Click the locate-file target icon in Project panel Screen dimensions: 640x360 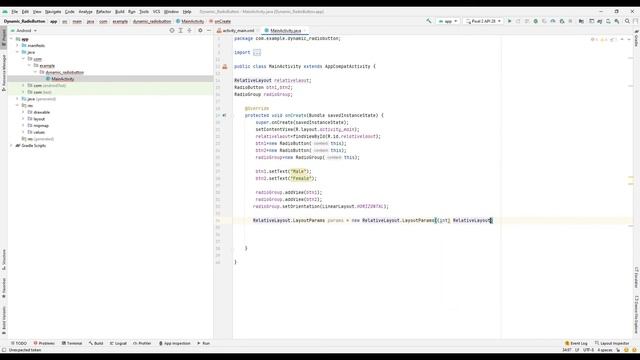click(x=172, y=30)
